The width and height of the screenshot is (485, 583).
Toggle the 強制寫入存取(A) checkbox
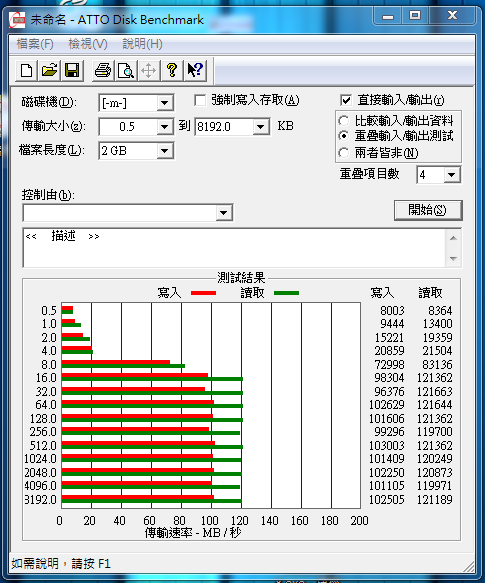[x=200, y=100]
